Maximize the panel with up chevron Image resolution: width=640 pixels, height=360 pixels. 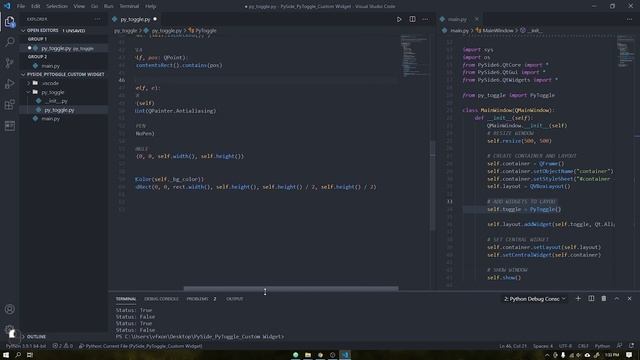click(617, 299)
